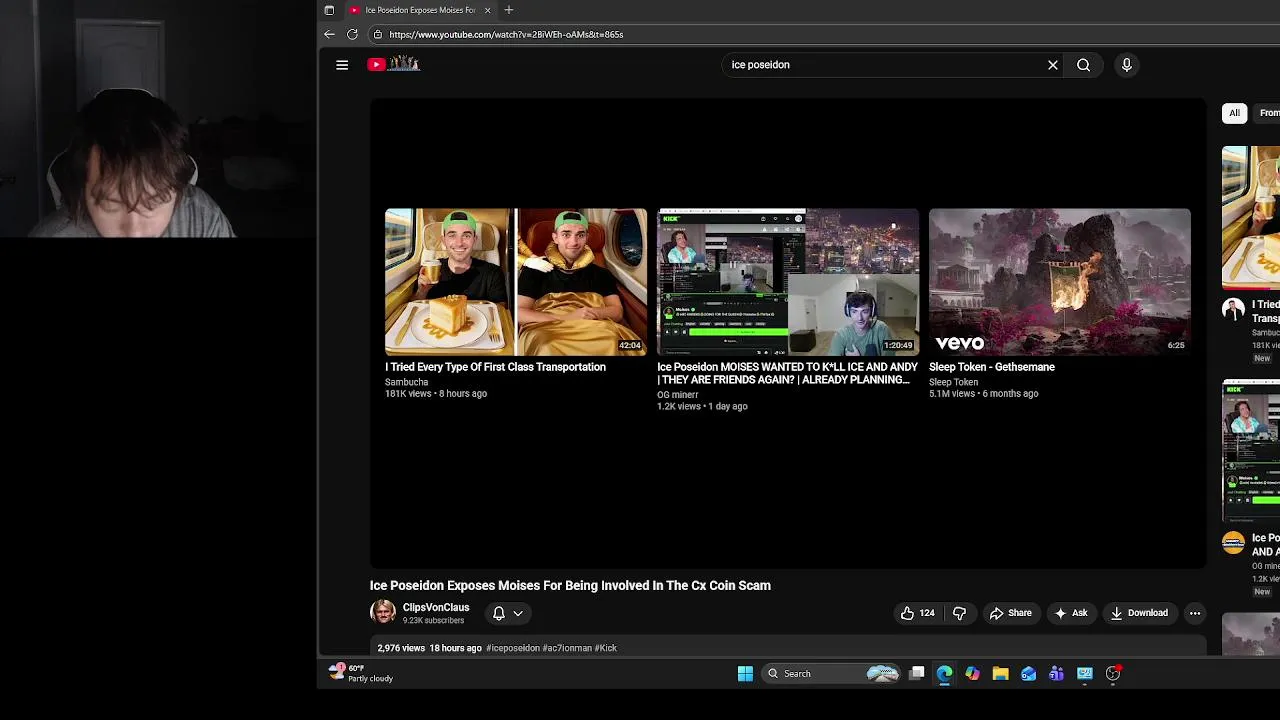Select the All filter chip

click(x=1234, y=113)
